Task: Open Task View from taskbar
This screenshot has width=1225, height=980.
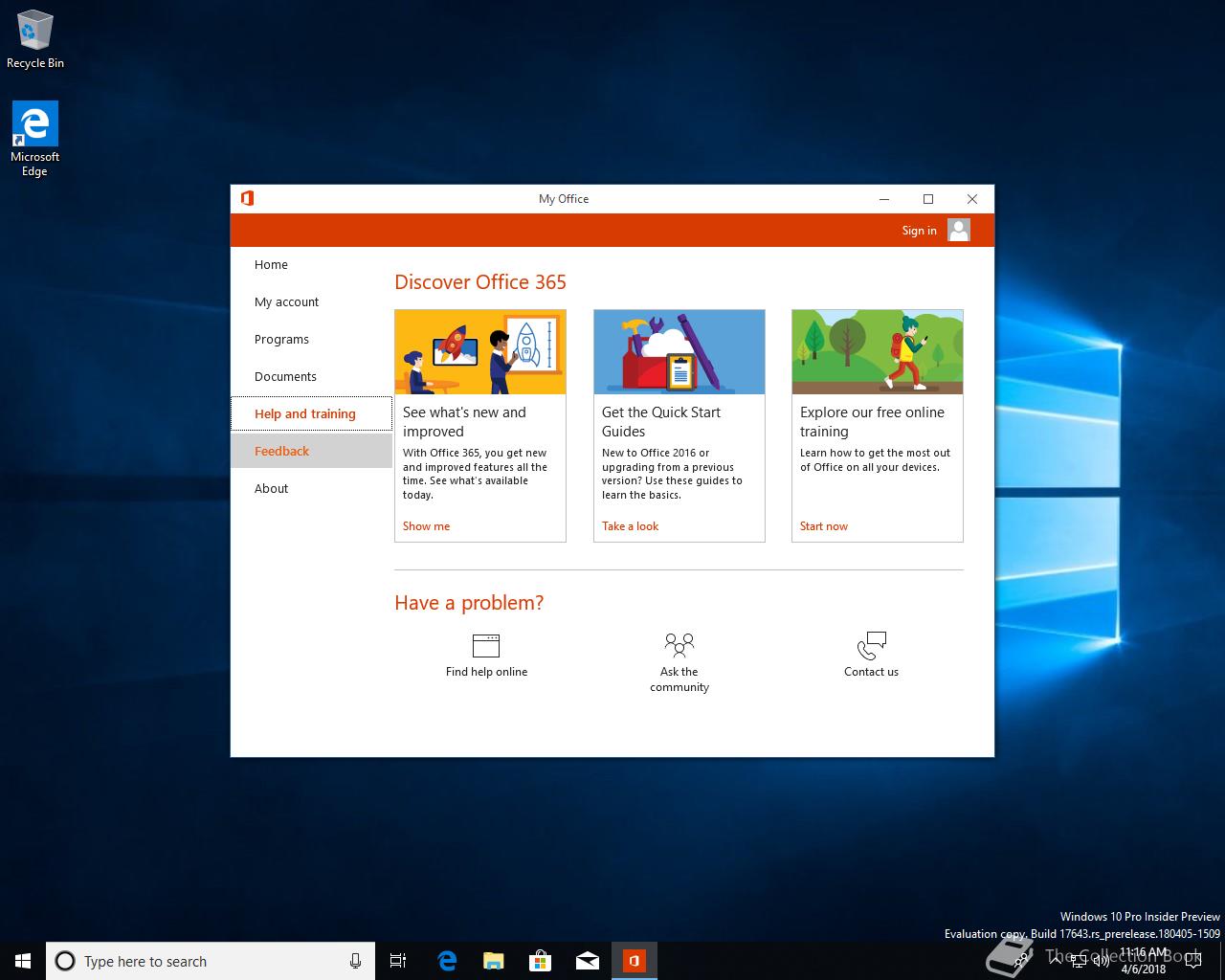Action: pos(398,961)
